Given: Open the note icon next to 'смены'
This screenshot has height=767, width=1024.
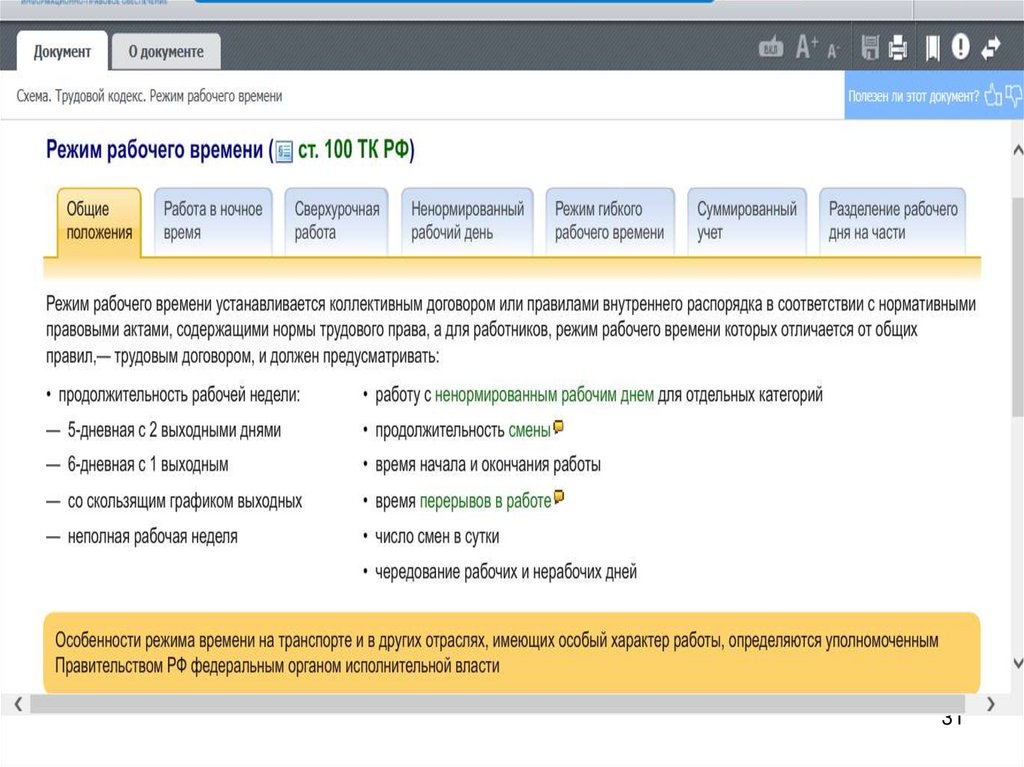Looking at the screenshot, I should [x=558, y=427].
